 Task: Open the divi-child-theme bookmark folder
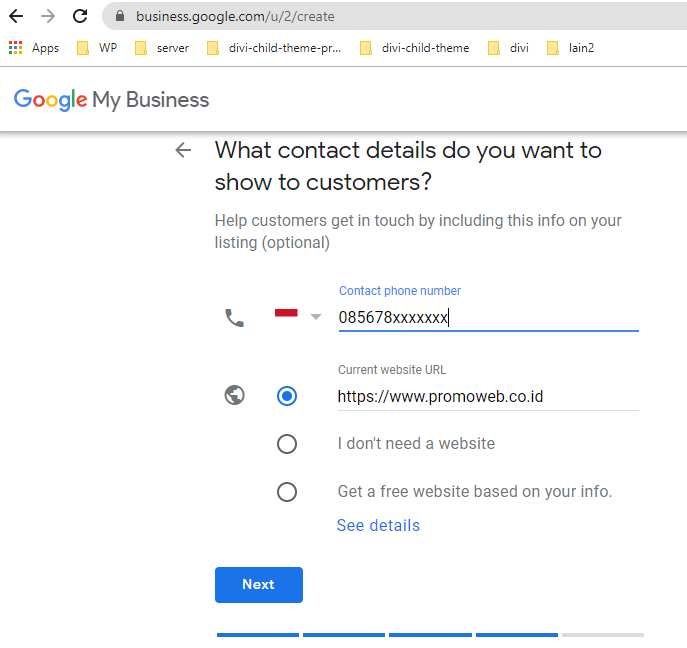414,48
